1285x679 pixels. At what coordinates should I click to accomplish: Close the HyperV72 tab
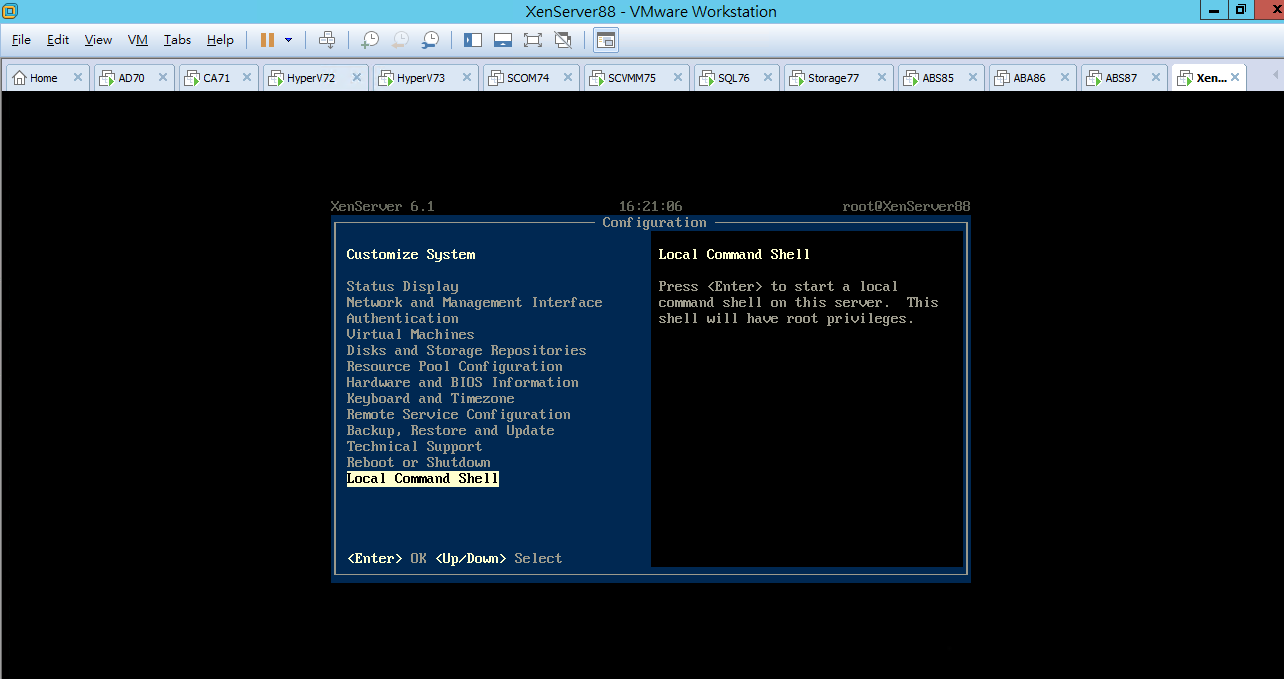point(356,78)
